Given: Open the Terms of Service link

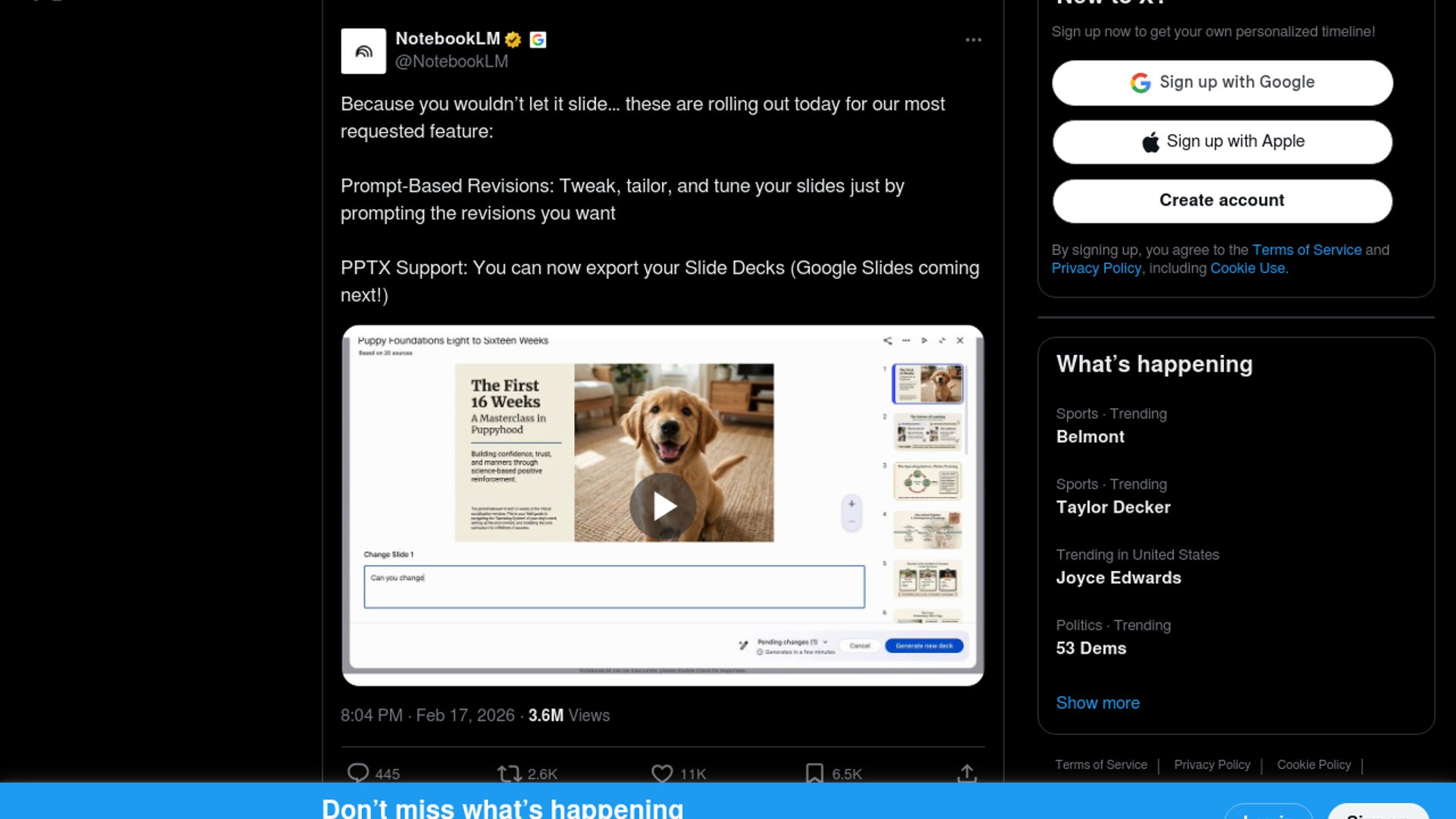Looking at the screenshot, I should coord(1306,250).
